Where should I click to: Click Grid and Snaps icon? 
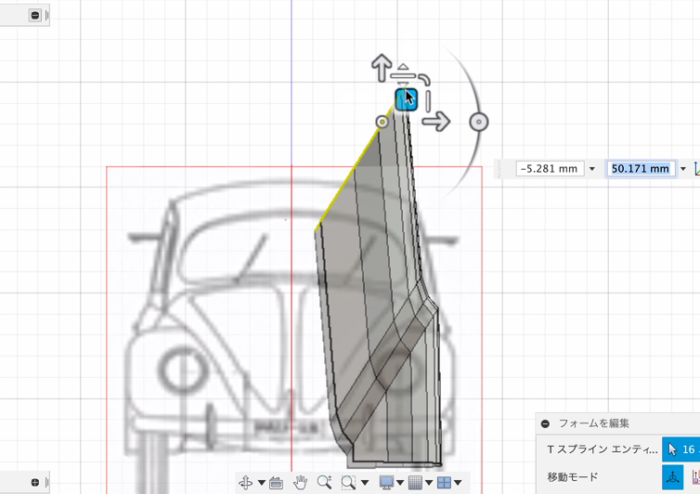point(416,483)
